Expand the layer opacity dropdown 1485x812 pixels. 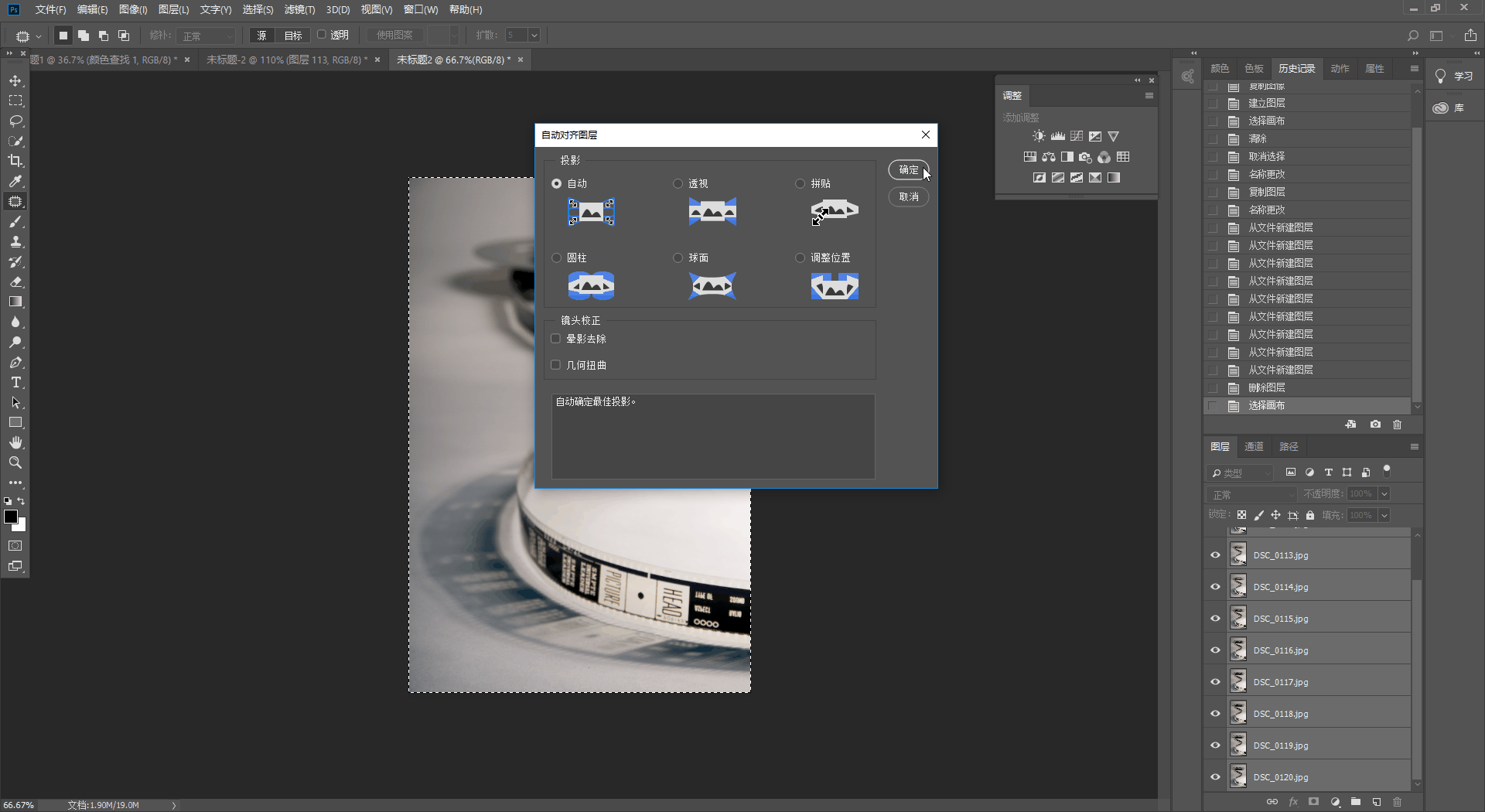coord(1384,494)
